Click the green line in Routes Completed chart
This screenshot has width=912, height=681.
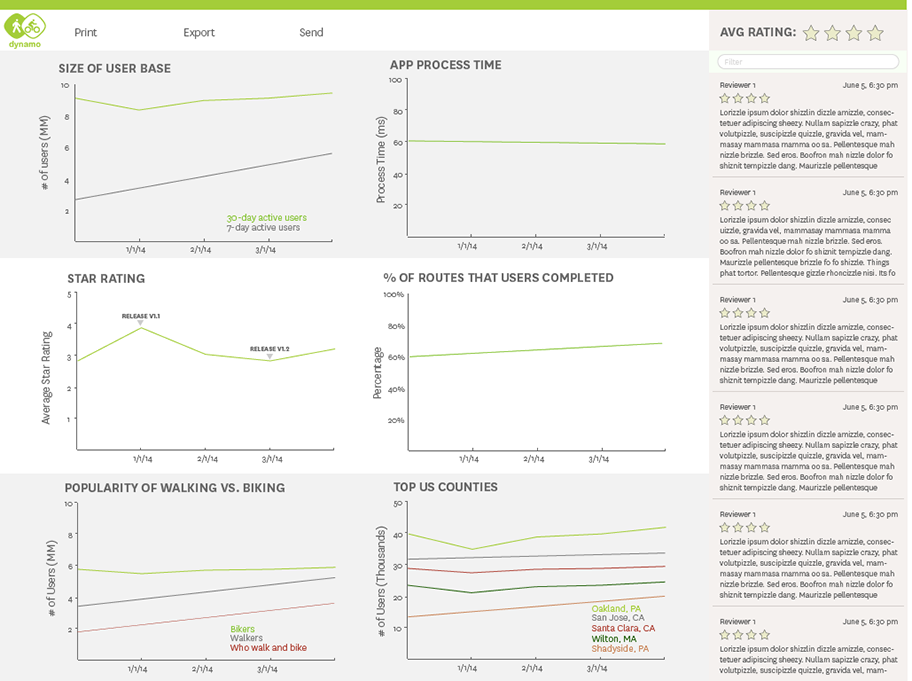536,350
